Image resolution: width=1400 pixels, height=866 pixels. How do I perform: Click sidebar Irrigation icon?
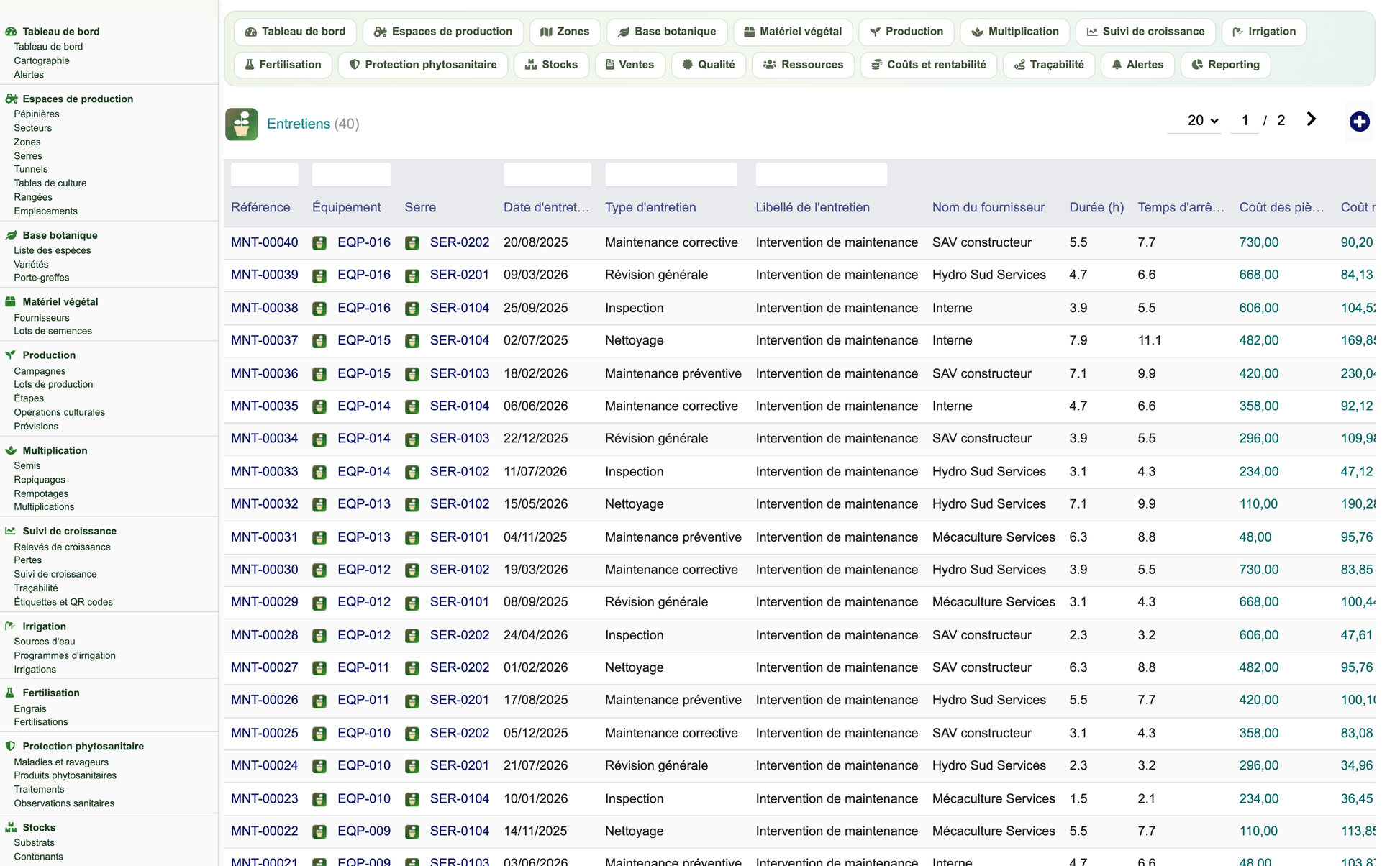(11, 626)
